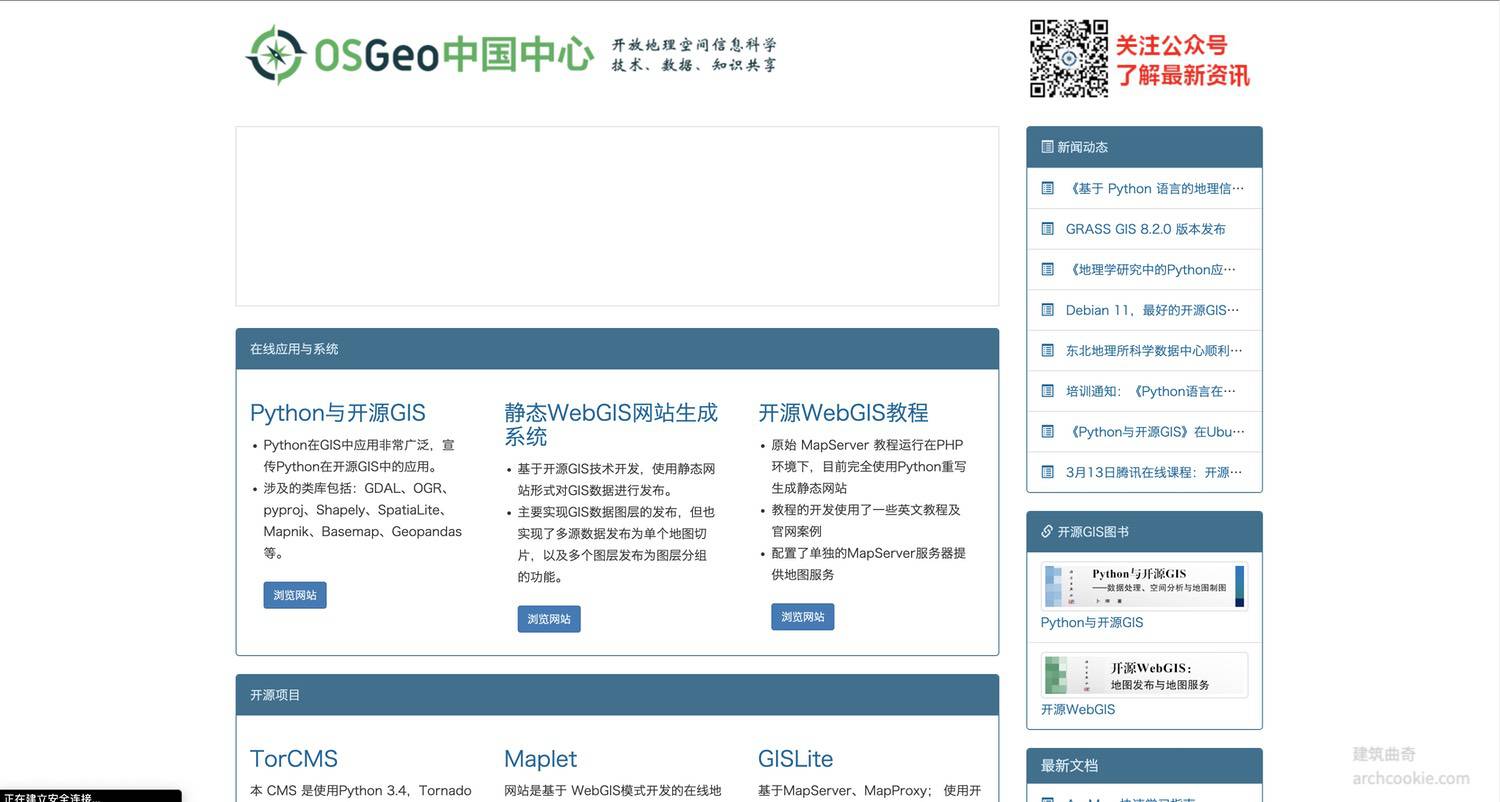
Task: Click list icon beside 东北地理所 news item
Action: click(x=1047, y=351)
